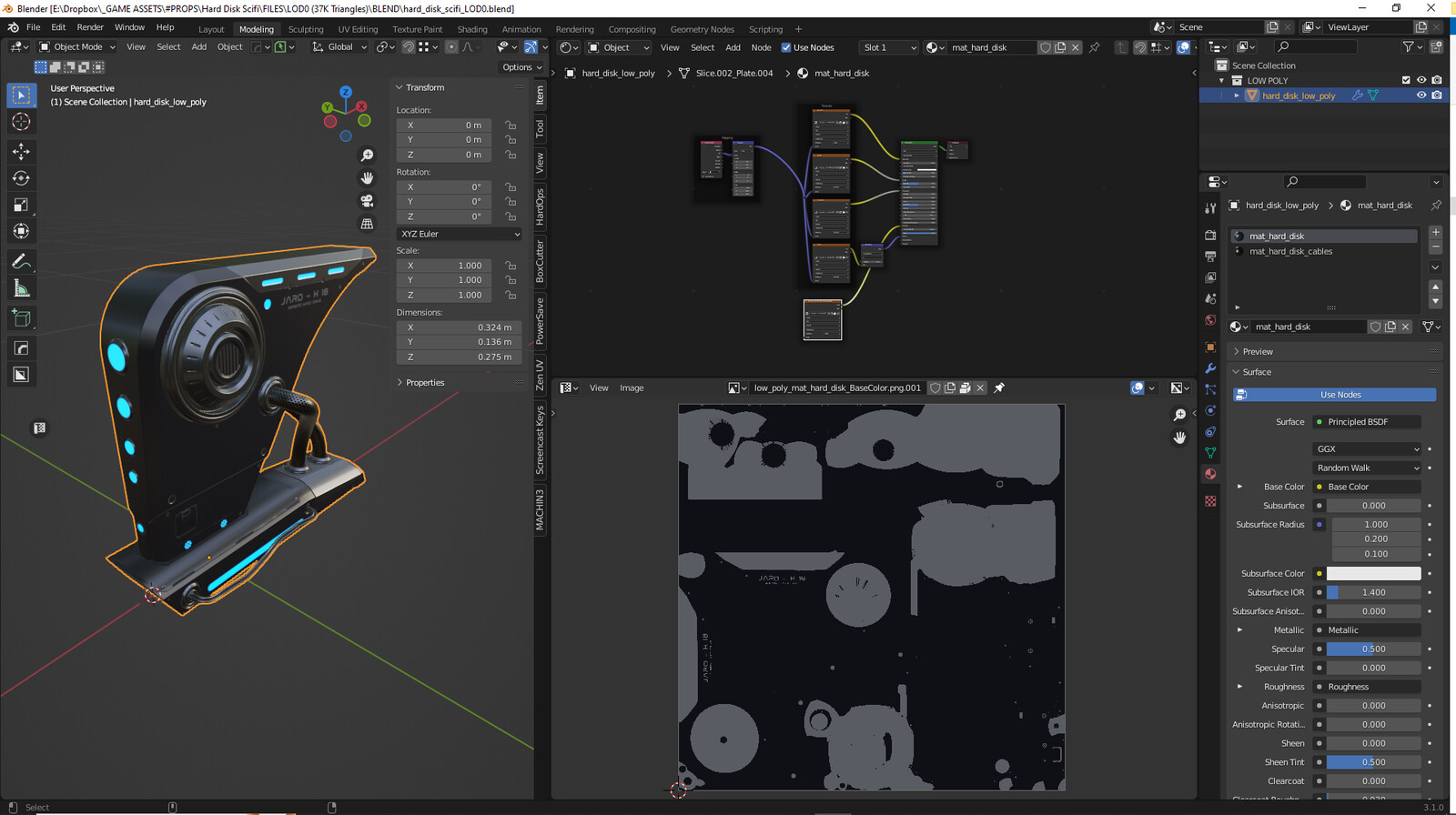Switch to the Shading workspace tab
Screen dimensions: 1456x815
point(472,29)
